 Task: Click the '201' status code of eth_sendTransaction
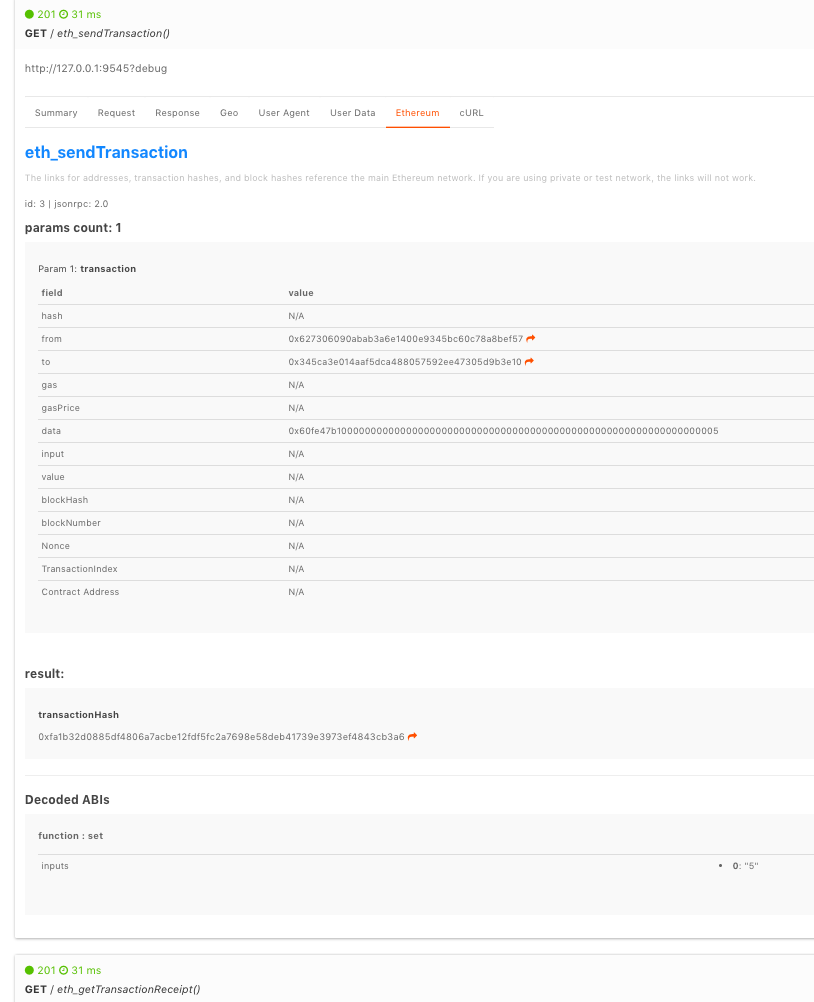47,14
